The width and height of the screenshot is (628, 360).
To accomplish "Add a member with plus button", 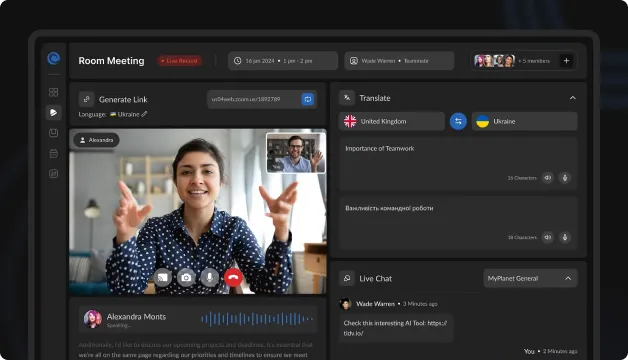I will pos(566,61).
